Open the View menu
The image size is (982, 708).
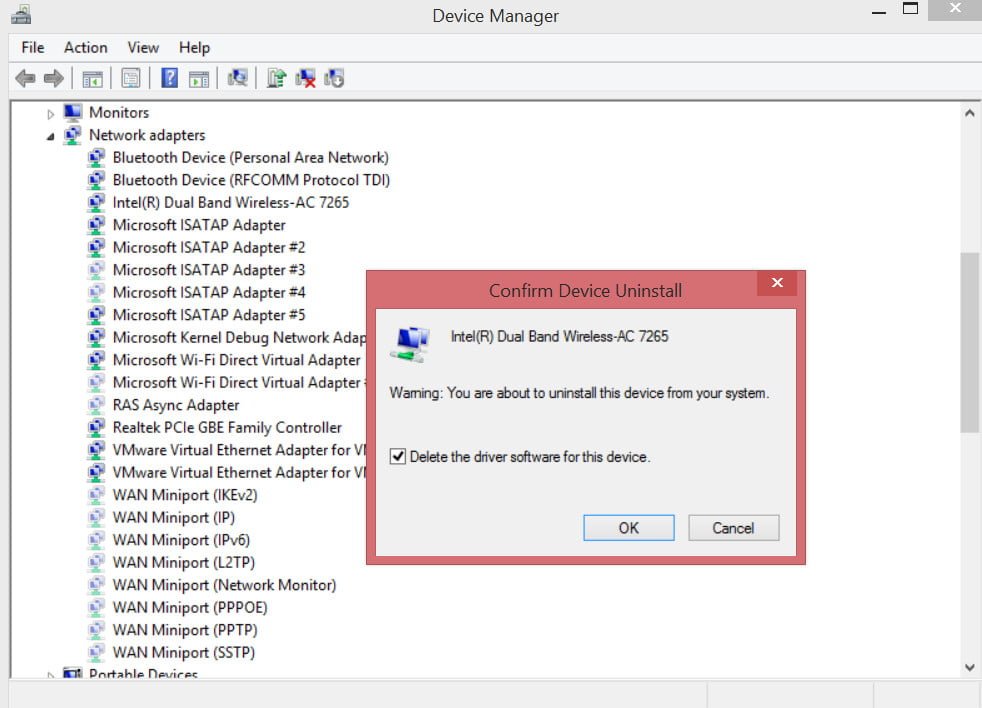(143, 48)
